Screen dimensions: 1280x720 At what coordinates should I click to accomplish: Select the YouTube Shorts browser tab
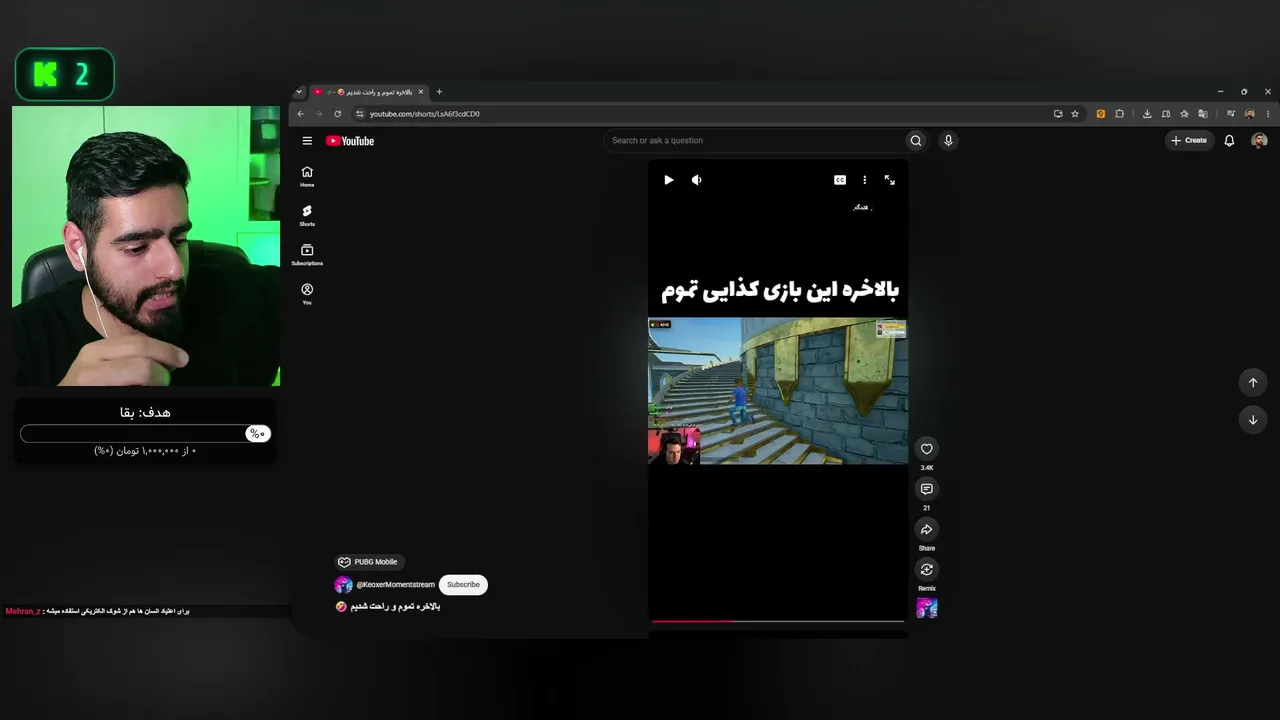[370, 92]
